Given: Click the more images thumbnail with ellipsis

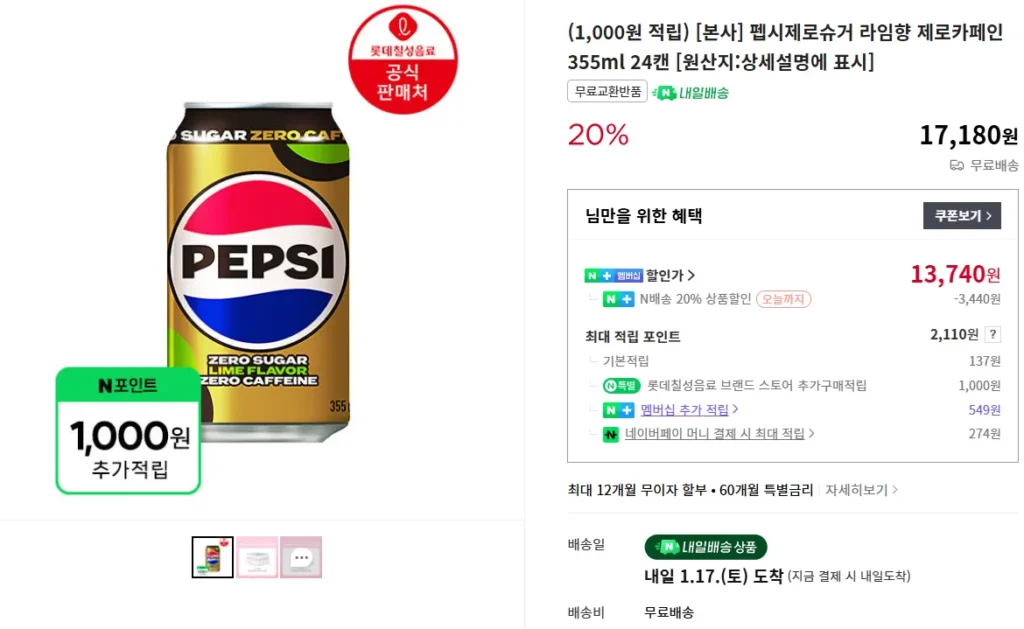Looking at the screenshot, I should [x=302, y=557].
